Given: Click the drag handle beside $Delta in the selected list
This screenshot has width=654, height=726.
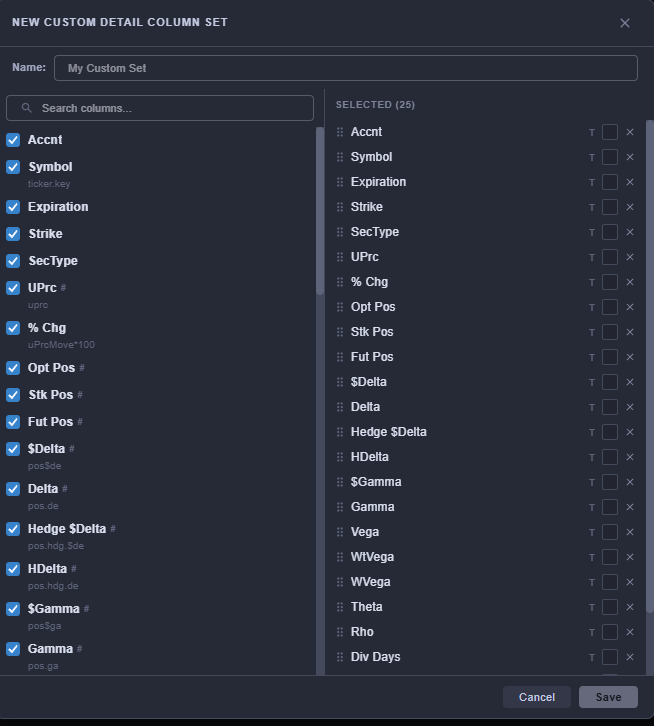Looking at the screenshot, I should point(340,382).
